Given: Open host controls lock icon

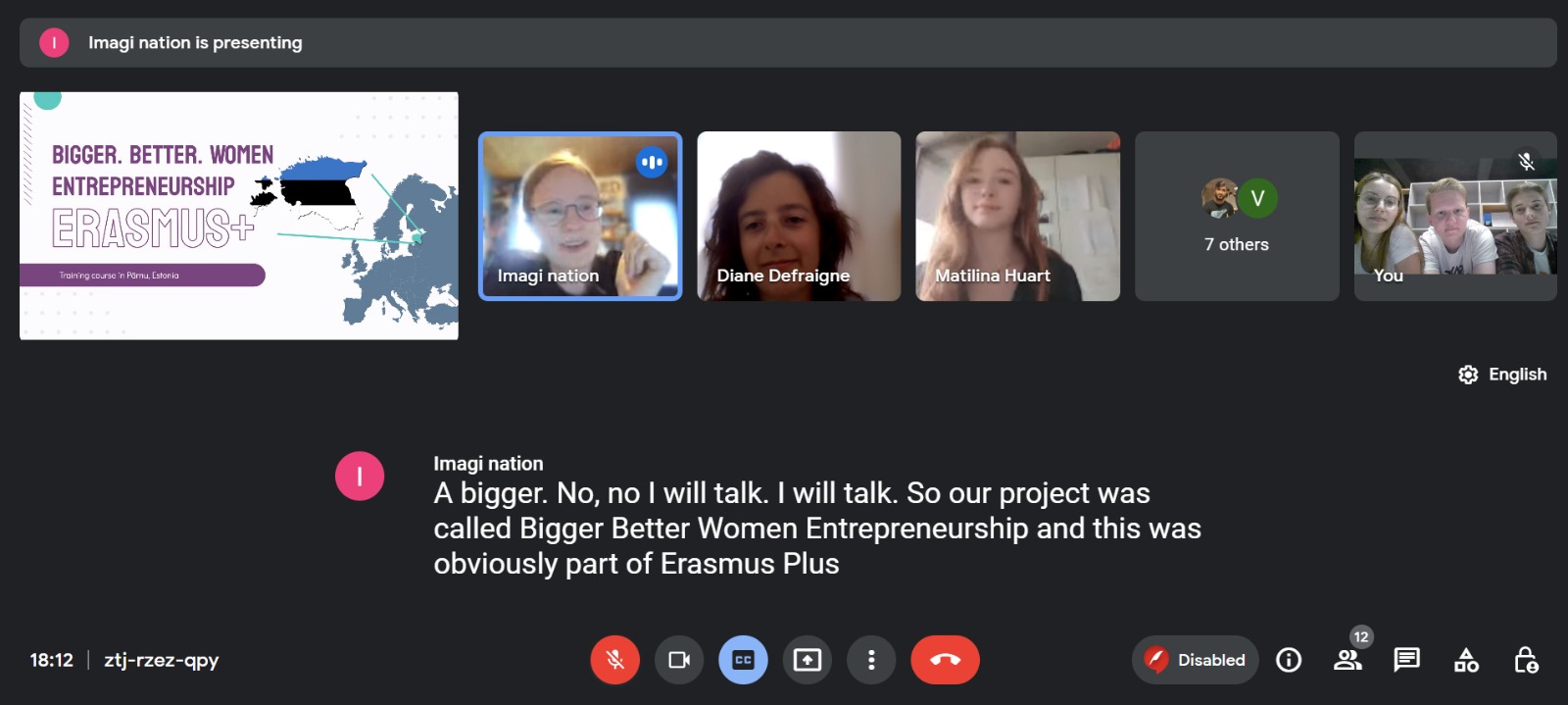Looking at the screenshot, I should click(1526, 660).
